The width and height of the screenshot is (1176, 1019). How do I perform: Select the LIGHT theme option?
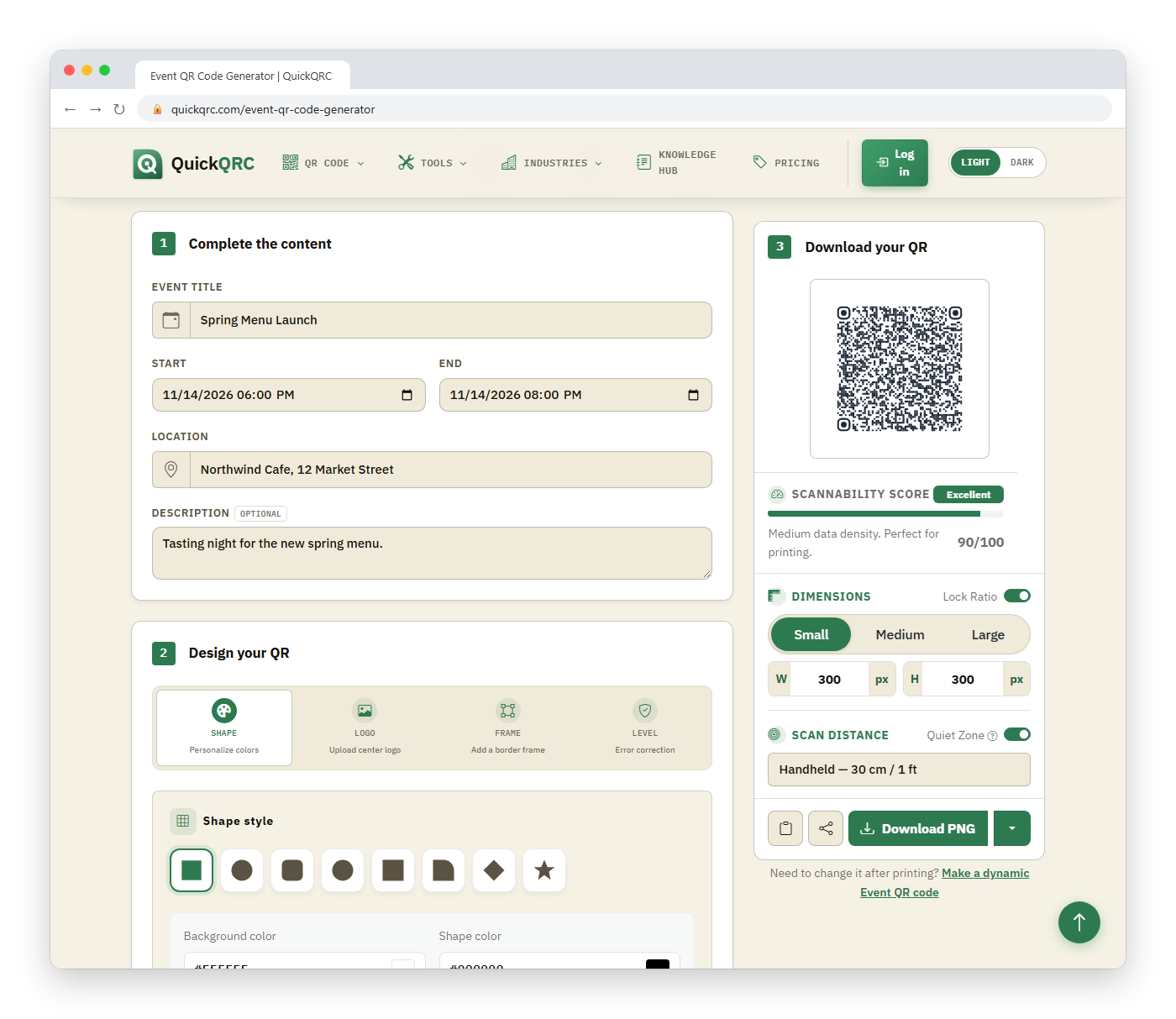pos(975,163)
